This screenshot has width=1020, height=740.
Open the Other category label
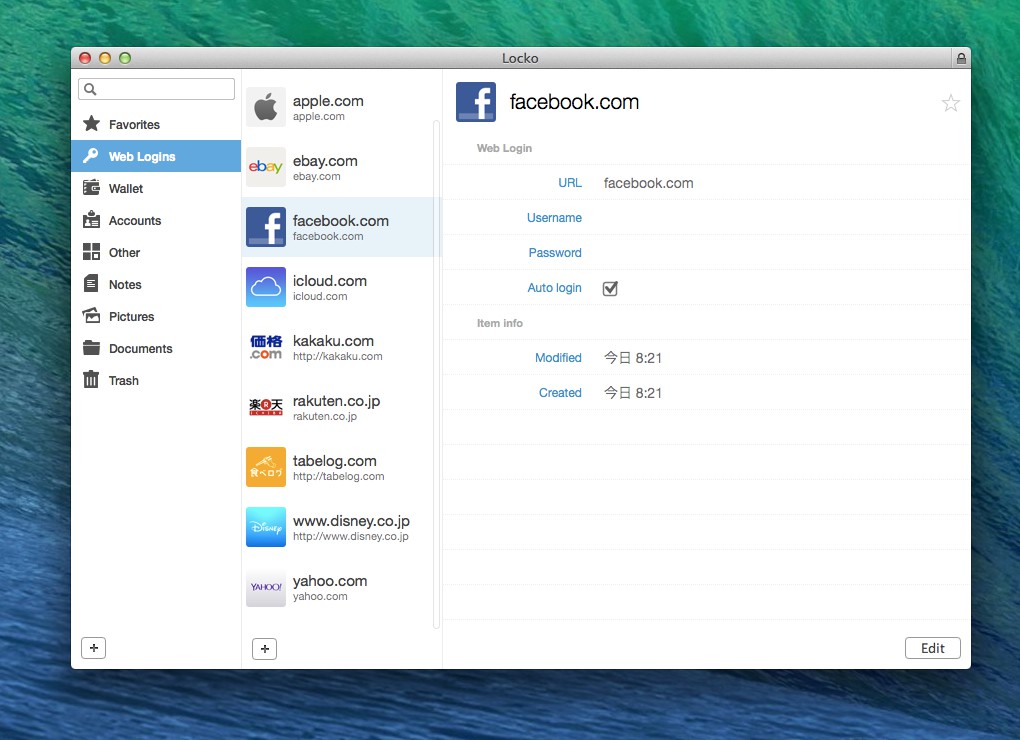click(x=124, y=252)
